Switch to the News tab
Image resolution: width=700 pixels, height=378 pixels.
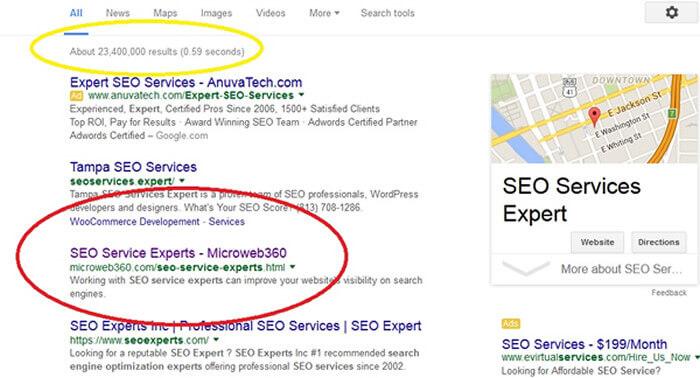tap(117, 13)
